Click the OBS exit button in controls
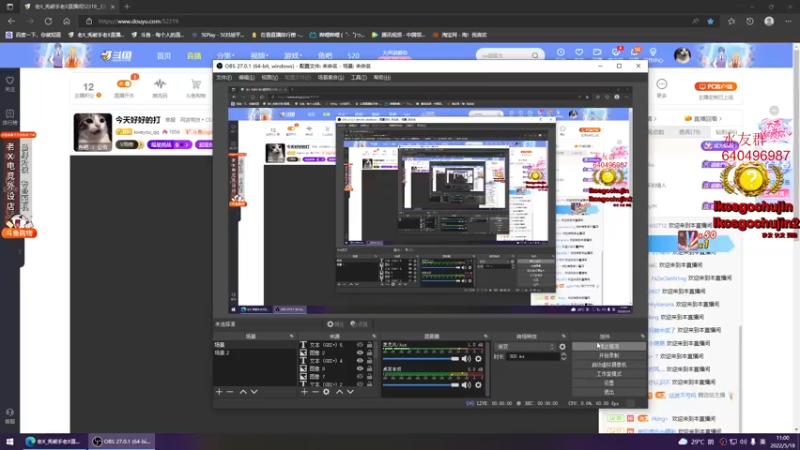 click(x=609, y=392)
